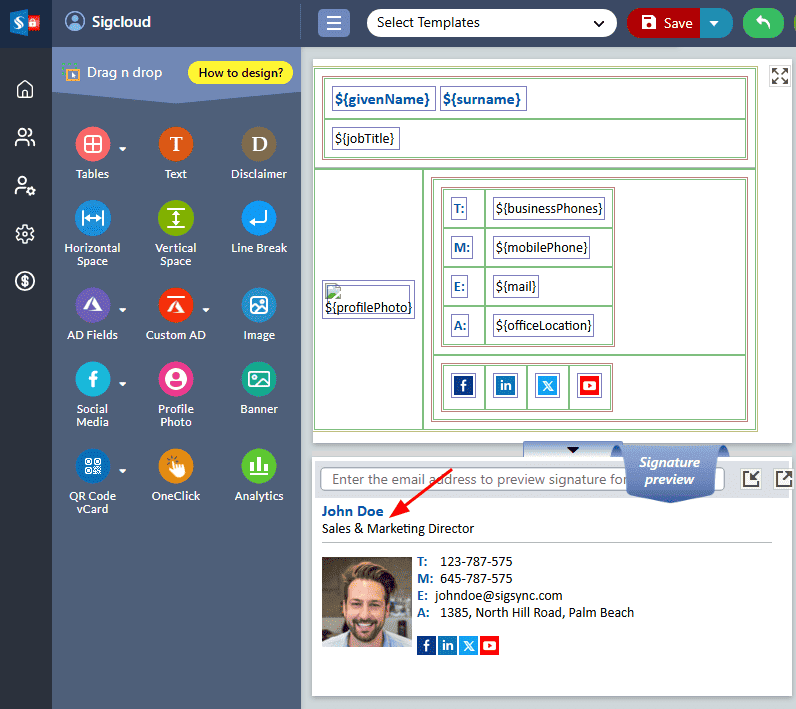Expand the Social Media options arrow
Viewport: 796px width, 709px height.
(x=123, y=383)
